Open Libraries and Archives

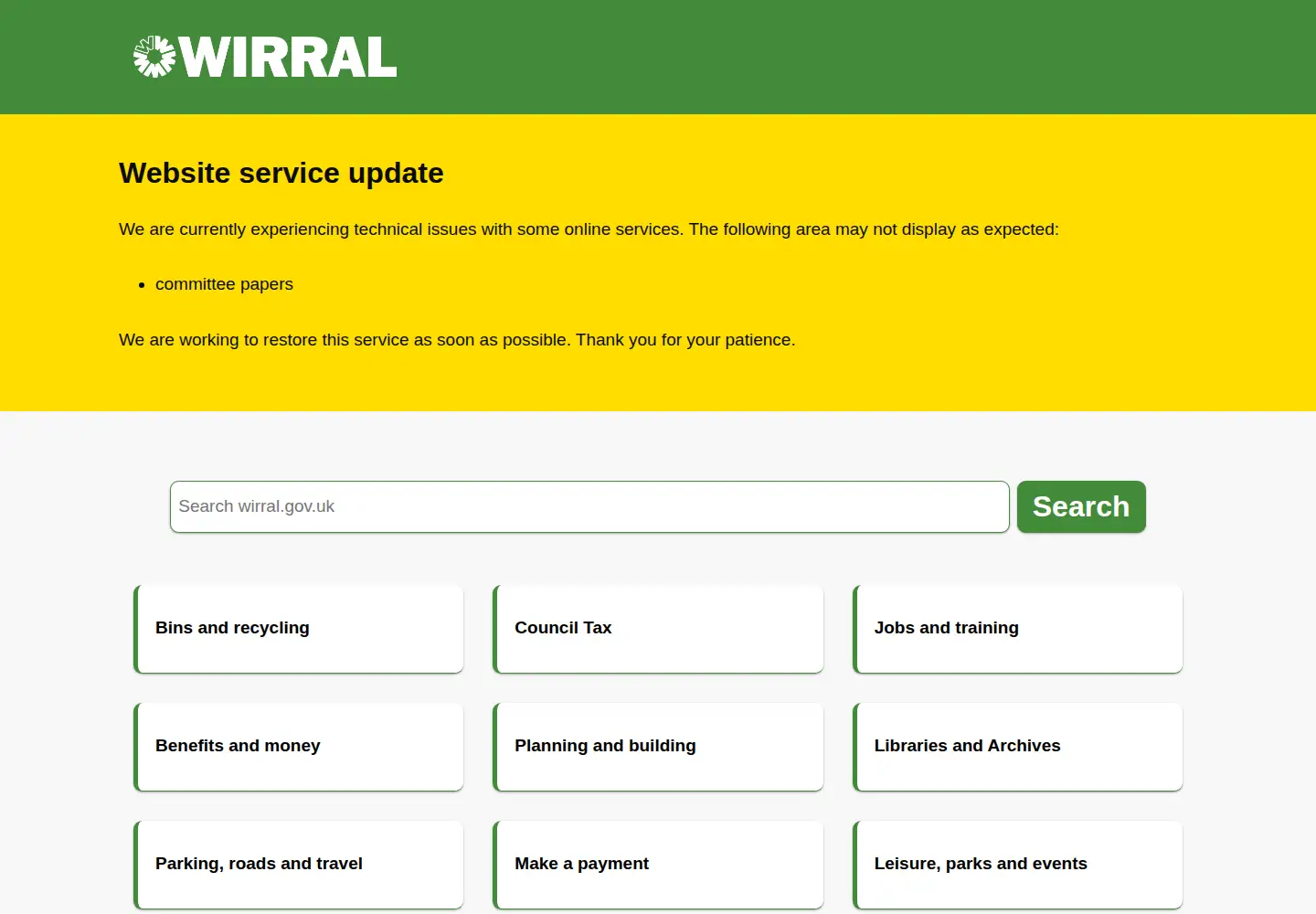pos(1017,747)
